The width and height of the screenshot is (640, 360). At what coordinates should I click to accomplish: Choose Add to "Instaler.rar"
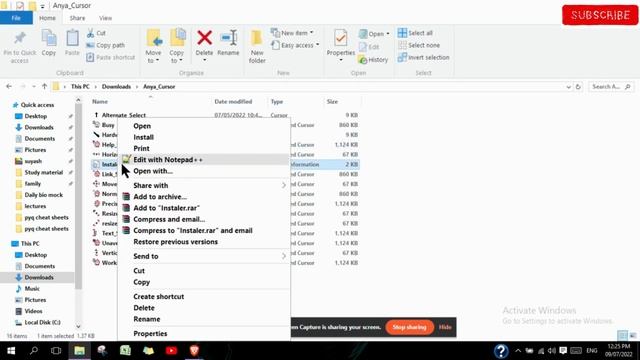point(167,208)
